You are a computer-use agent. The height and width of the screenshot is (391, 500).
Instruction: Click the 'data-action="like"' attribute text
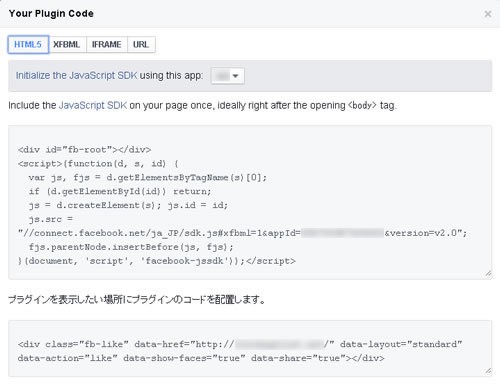(x=68, y=358)
